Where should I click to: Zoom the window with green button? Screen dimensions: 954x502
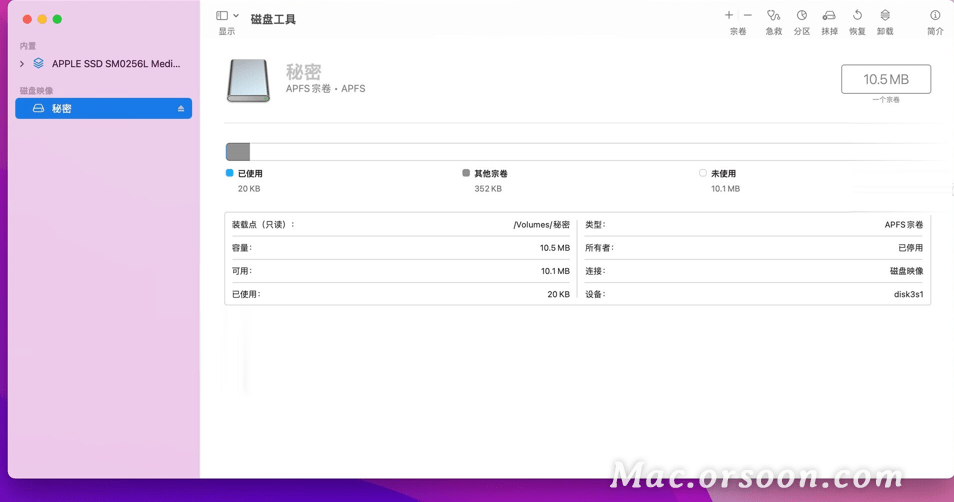(x=57, y=19)
